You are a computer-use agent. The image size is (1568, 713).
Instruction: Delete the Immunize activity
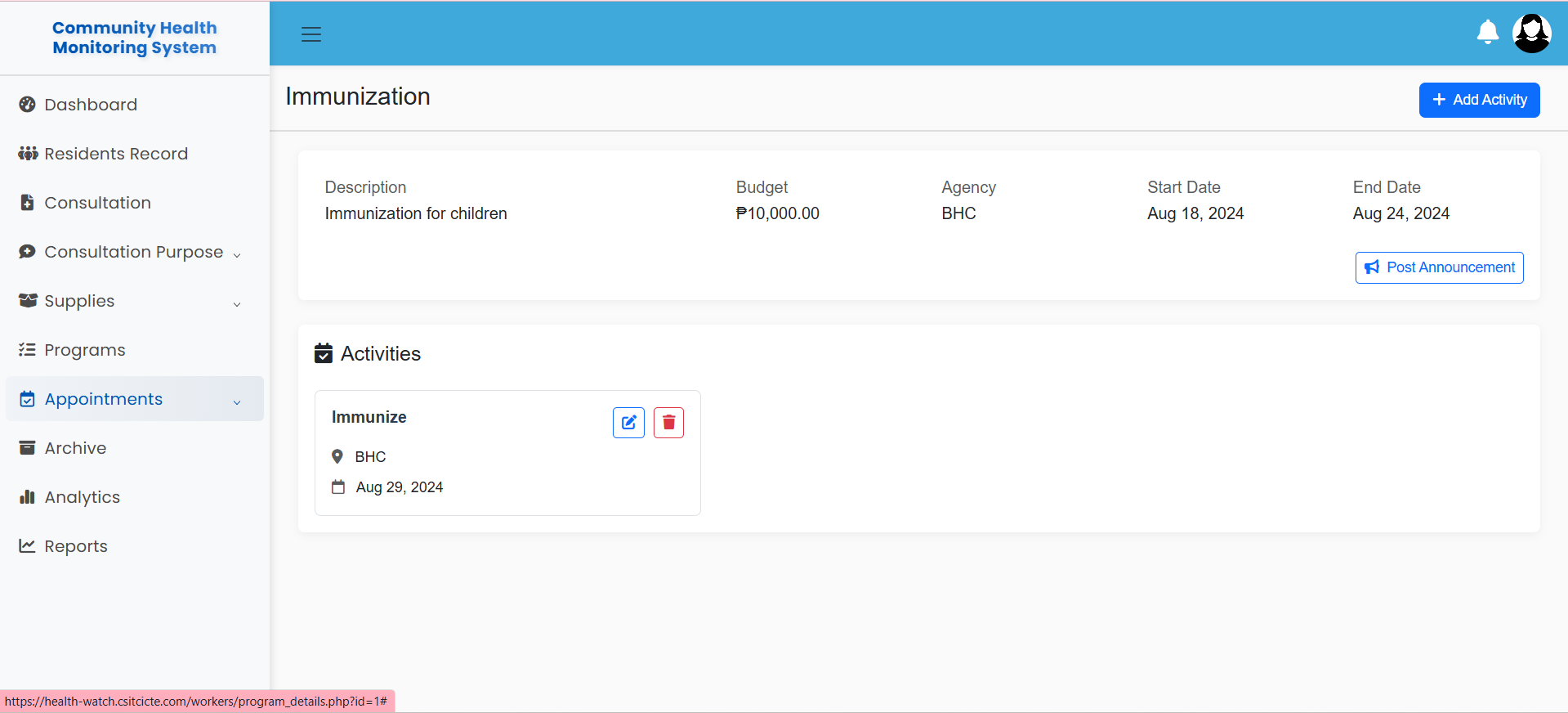click(669, 423)
